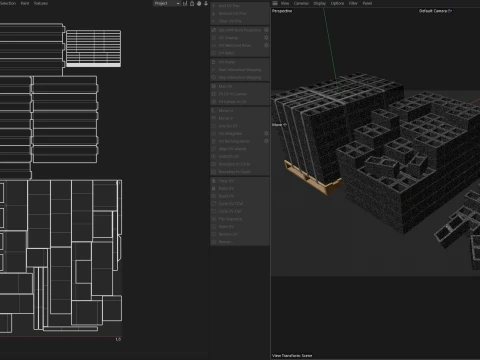Rotate with Cycle UV CCW
The image size is (480, 360).
tap(240, 204)
